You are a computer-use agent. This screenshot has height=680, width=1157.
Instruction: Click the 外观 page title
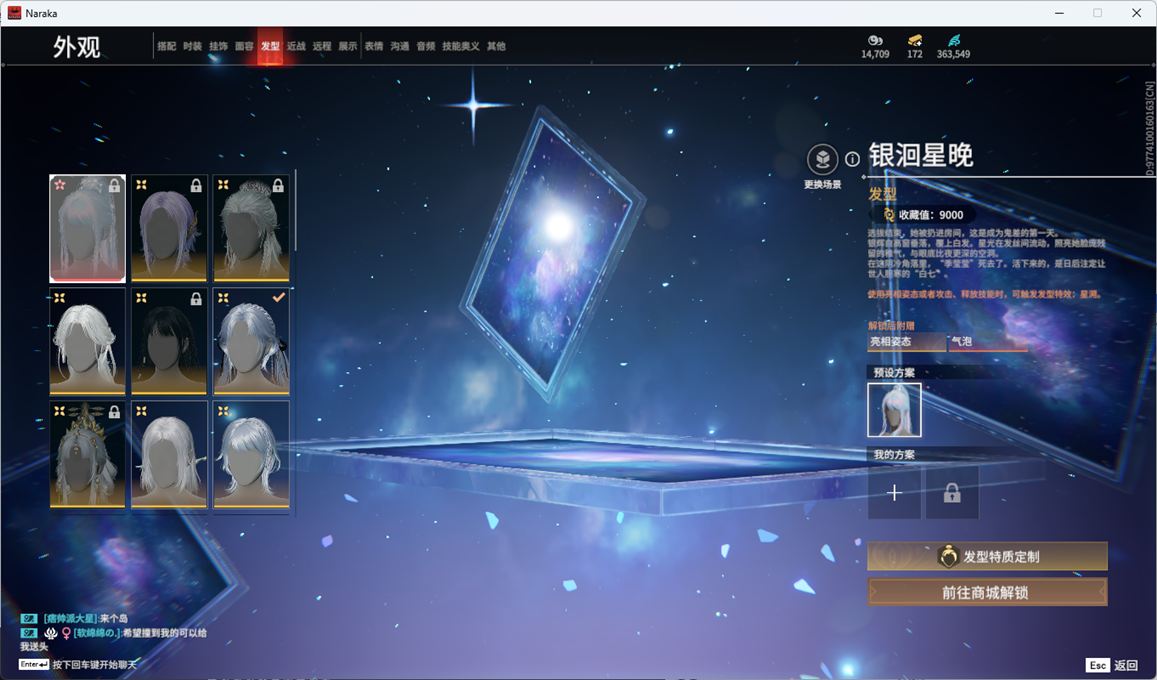[x=77, y=46]
